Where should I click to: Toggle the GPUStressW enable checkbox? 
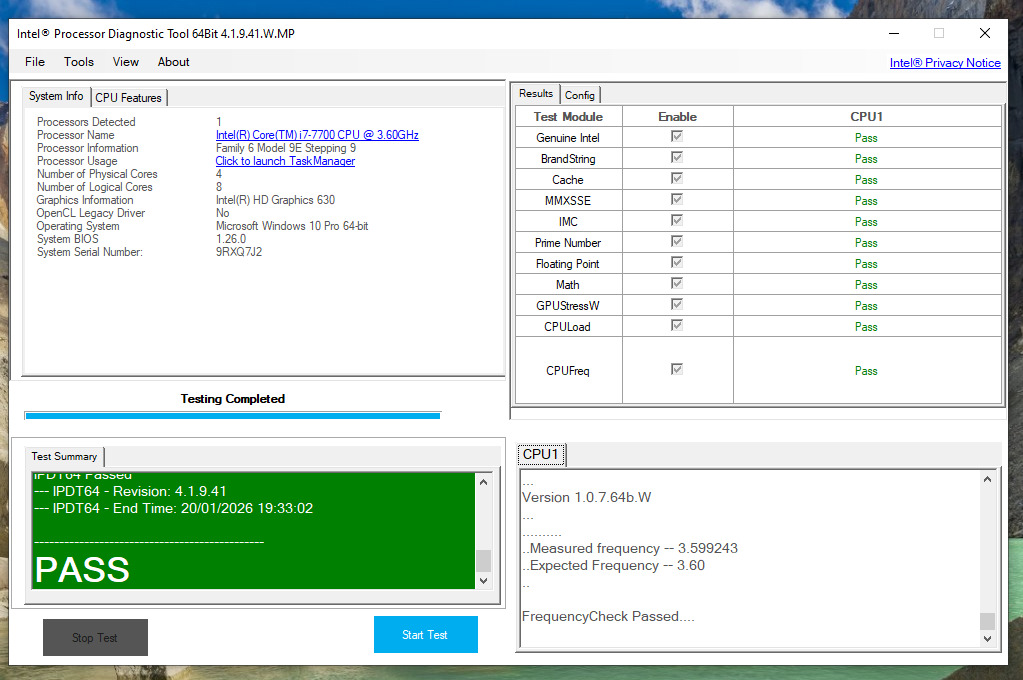click(677, 304)
